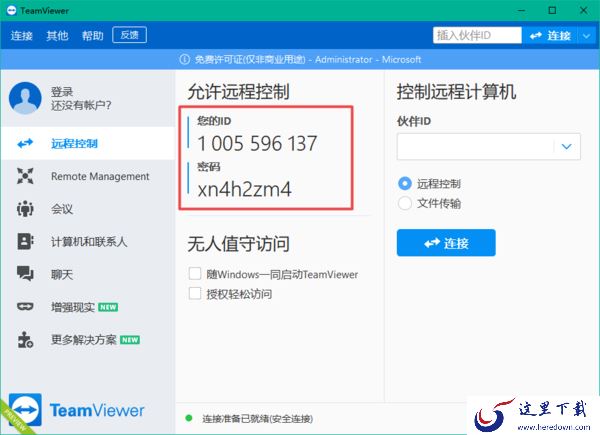Click the top toolbar 连接 button
Screen dimensions: 600x435
[x=550, y=36]
